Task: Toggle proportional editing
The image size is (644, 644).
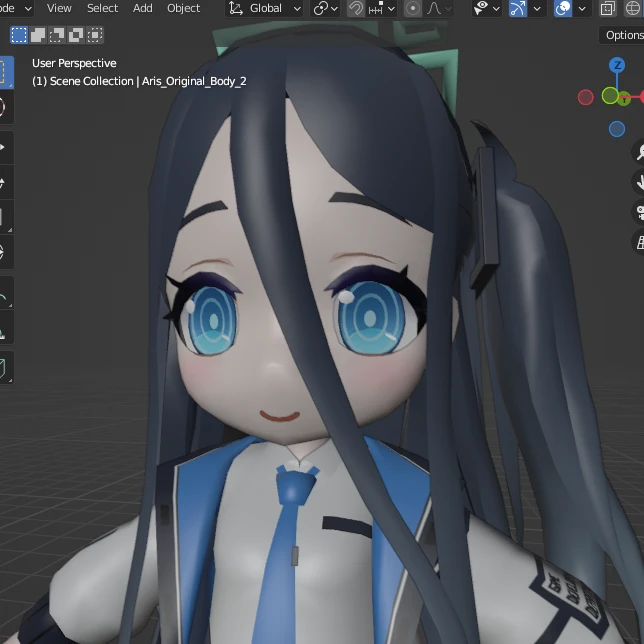Action: 412,8
